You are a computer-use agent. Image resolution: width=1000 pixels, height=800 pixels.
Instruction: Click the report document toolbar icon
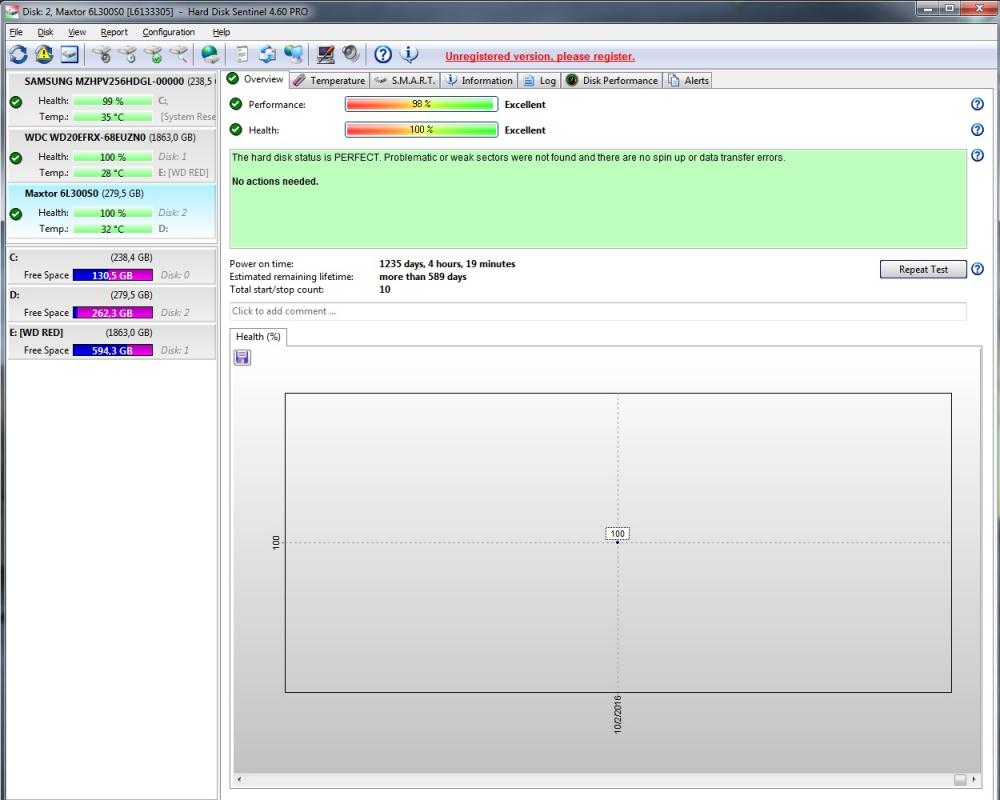point(242,55)
